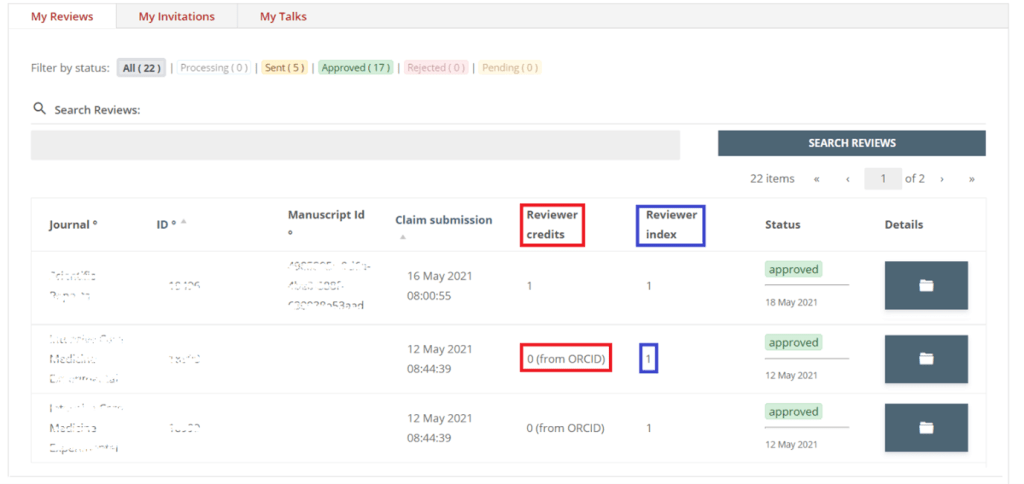Go to first page of reviews
Image resolution: width=1024 pixels, height=484 pixels.
pos(817,179)
